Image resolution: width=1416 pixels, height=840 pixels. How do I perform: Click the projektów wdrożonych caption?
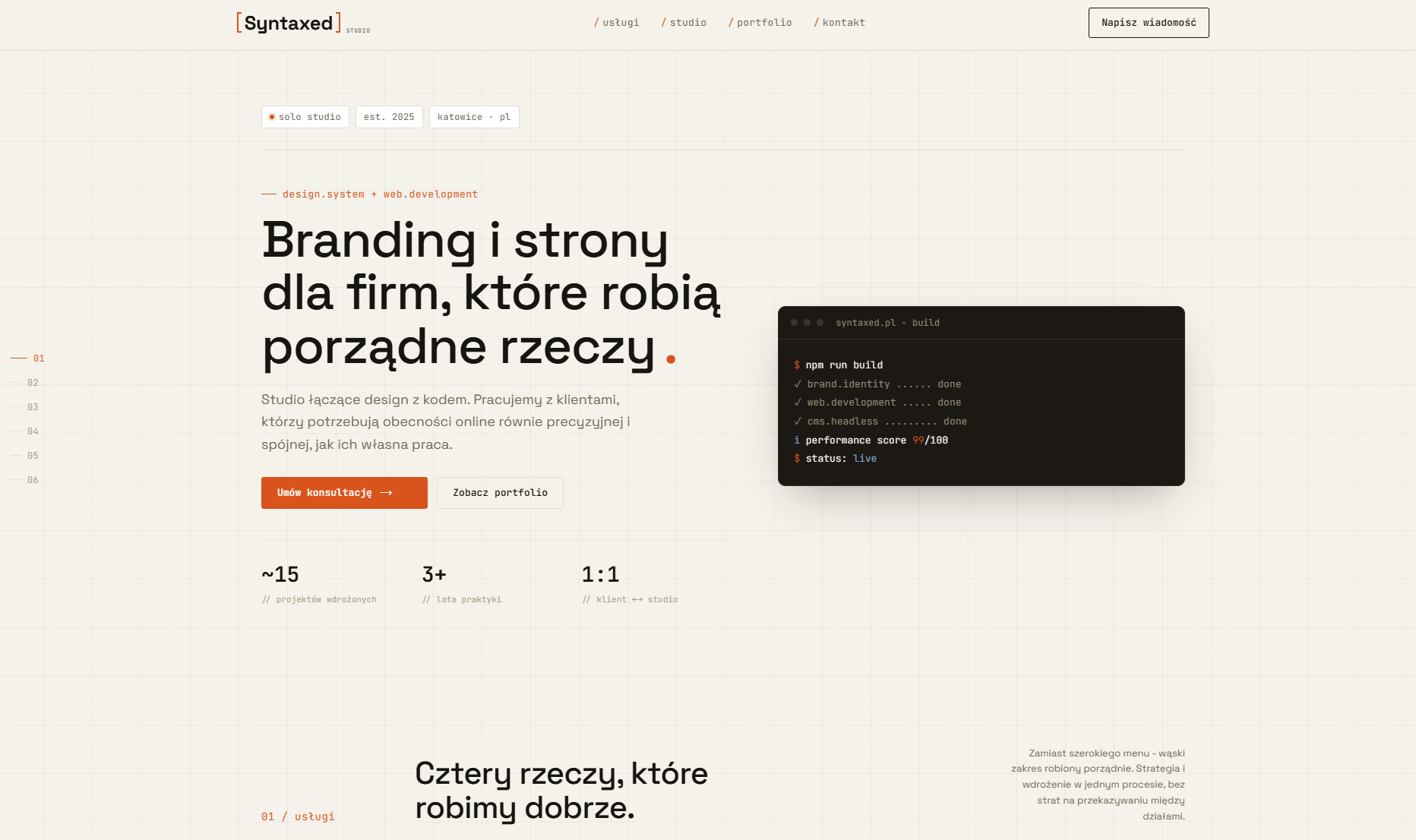click(x=319, y=600)
